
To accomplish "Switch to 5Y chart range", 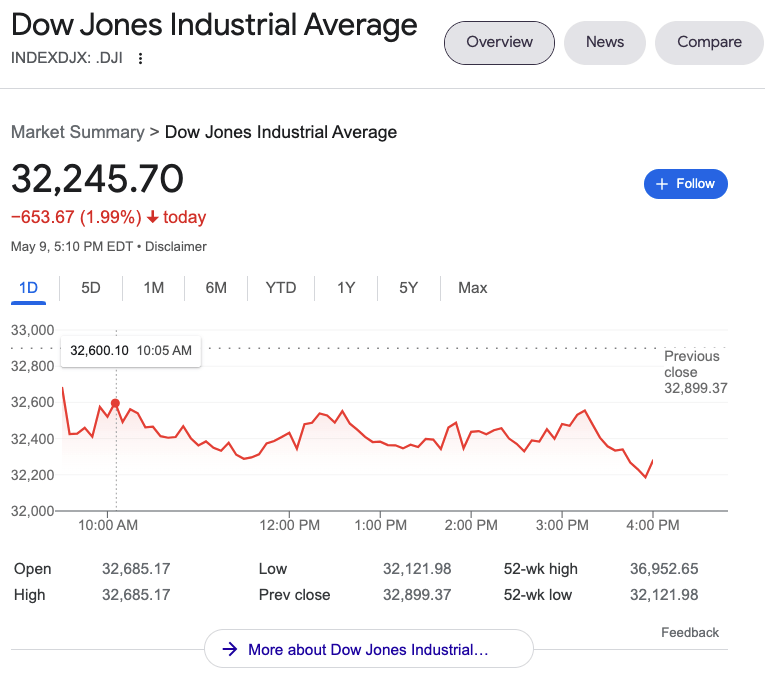I will 408,288.
